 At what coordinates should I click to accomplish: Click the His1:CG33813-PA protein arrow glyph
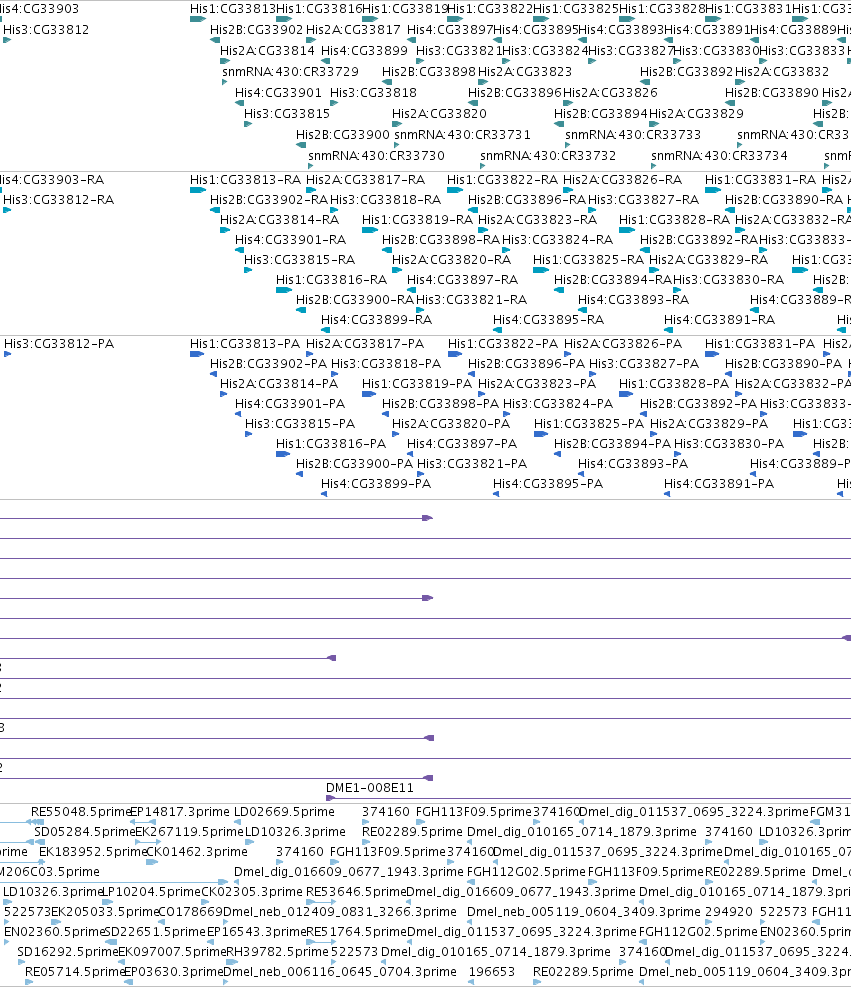pos(197,354)
